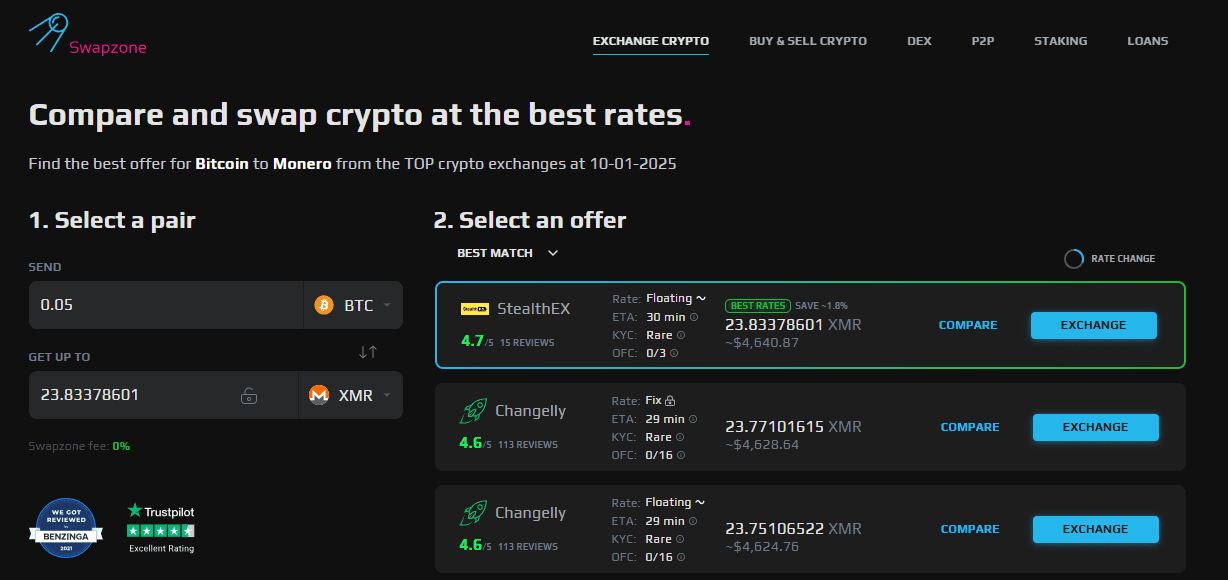Click the Bitcoin BTC coin icon
Screen dimensions: 1228x580
[x=324, y=305]
